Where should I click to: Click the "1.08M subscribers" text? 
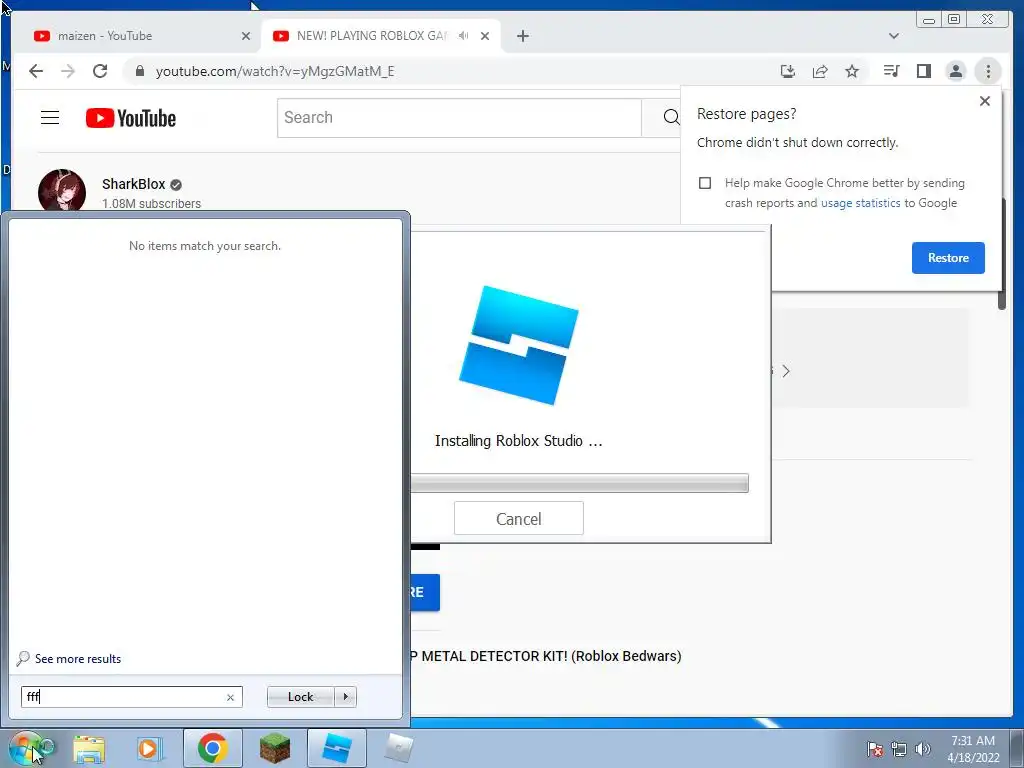point(152,204)
